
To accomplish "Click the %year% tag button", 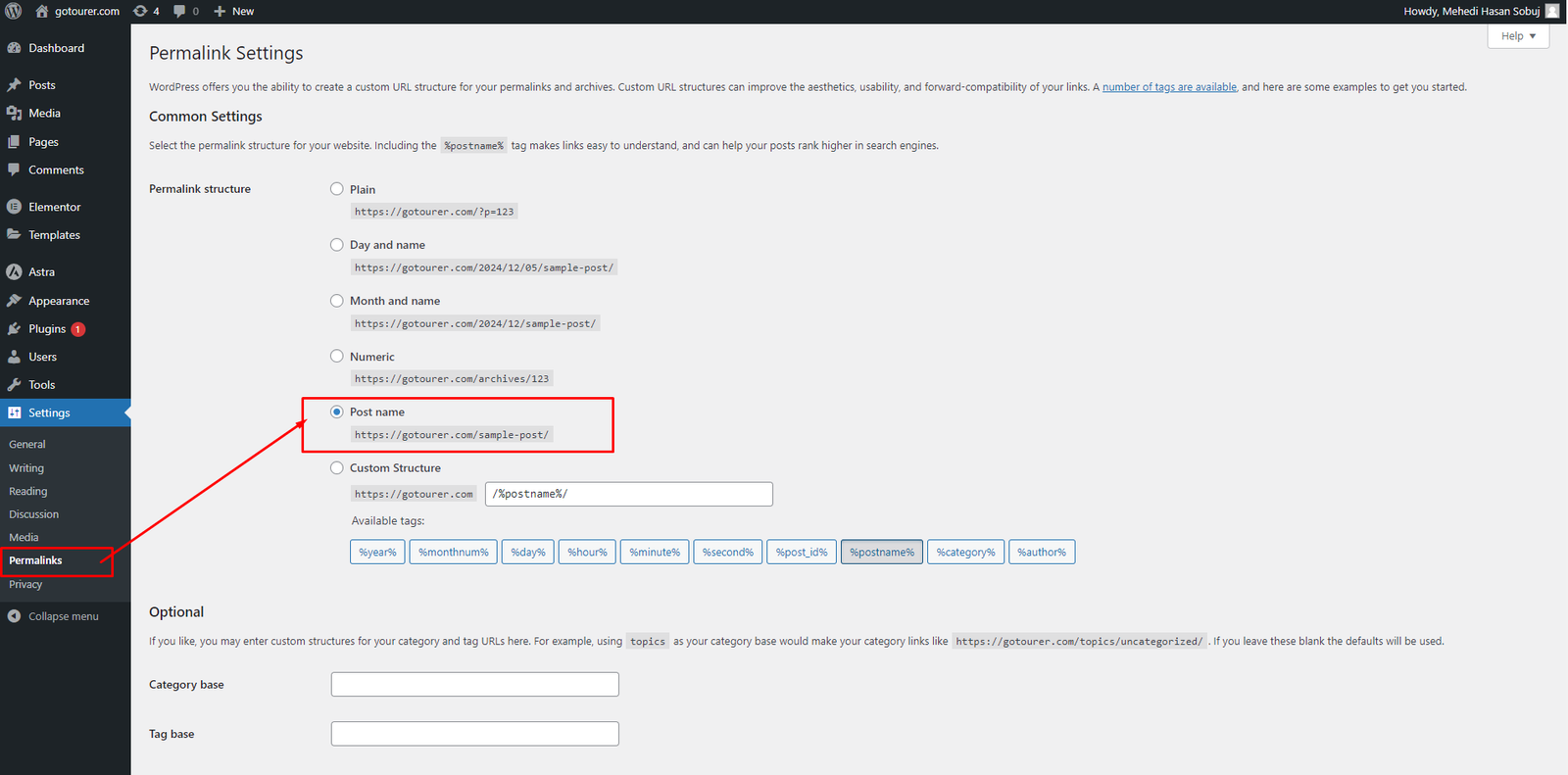I will click(x=377, y=553).
